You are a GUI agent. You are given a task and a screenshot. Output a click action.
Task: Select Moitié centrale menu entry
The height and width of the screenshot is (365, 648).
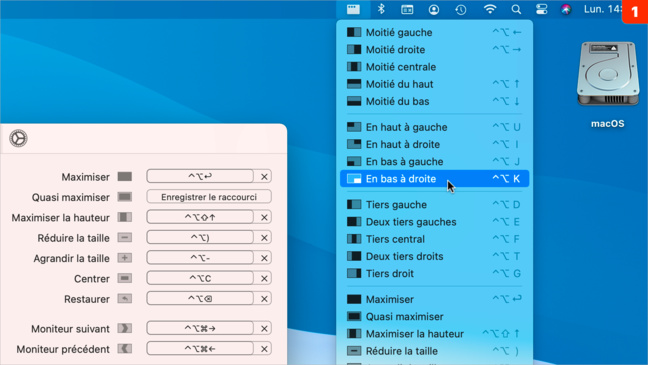434,67
